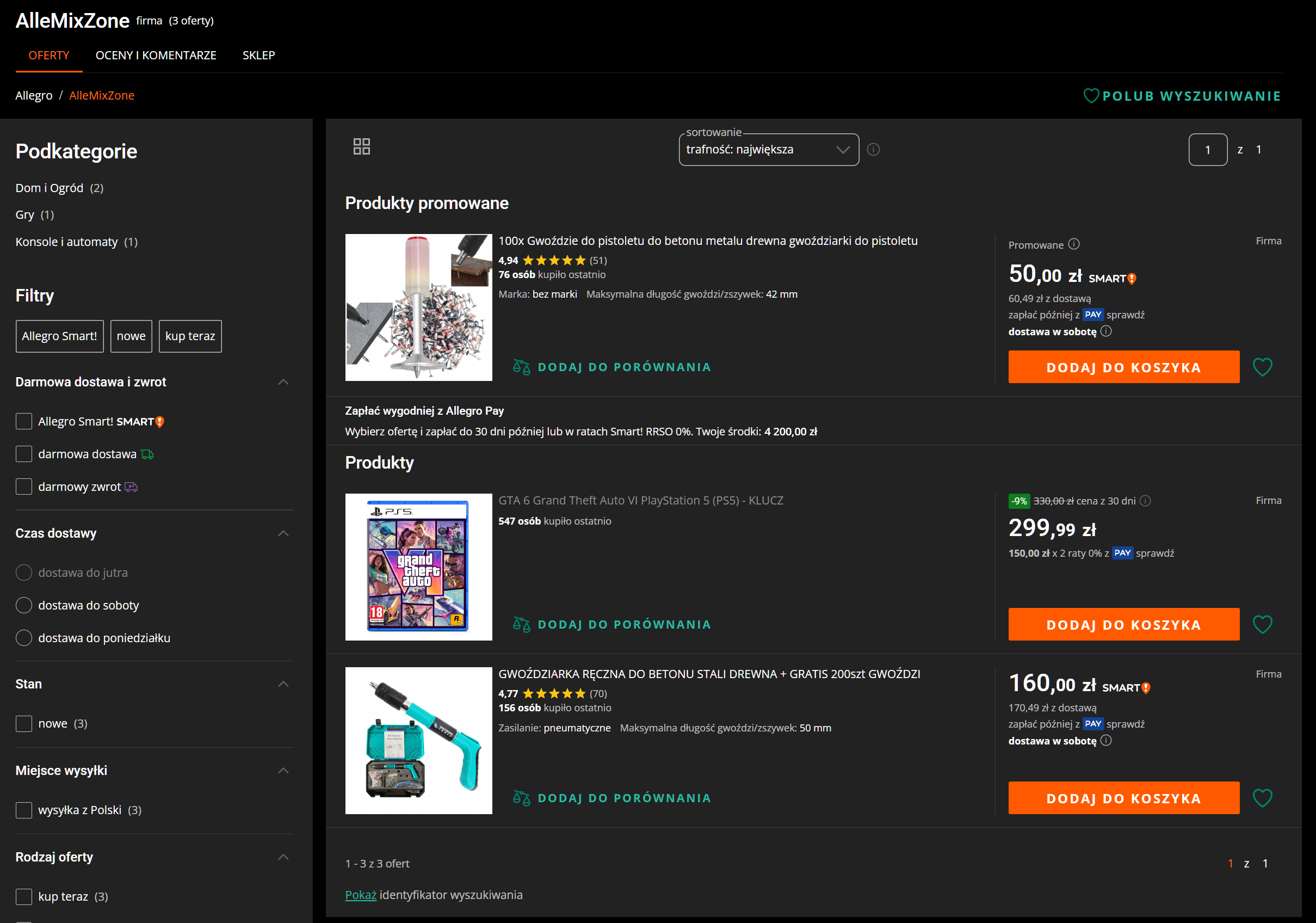Select the dostawa do jutra radio button
This screenshot has height=923, width=1316.
click(23, 573)
